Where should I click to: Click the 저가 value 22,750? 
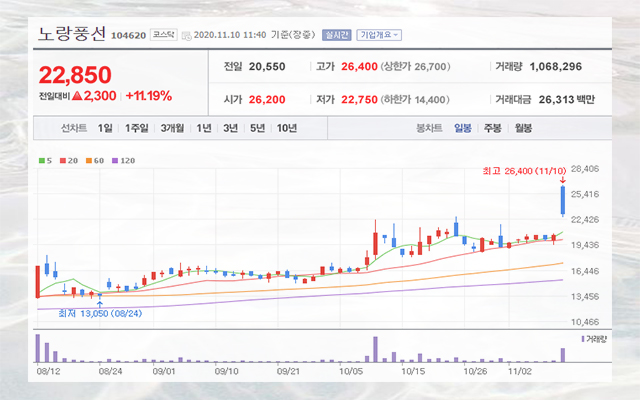(359, 100)
